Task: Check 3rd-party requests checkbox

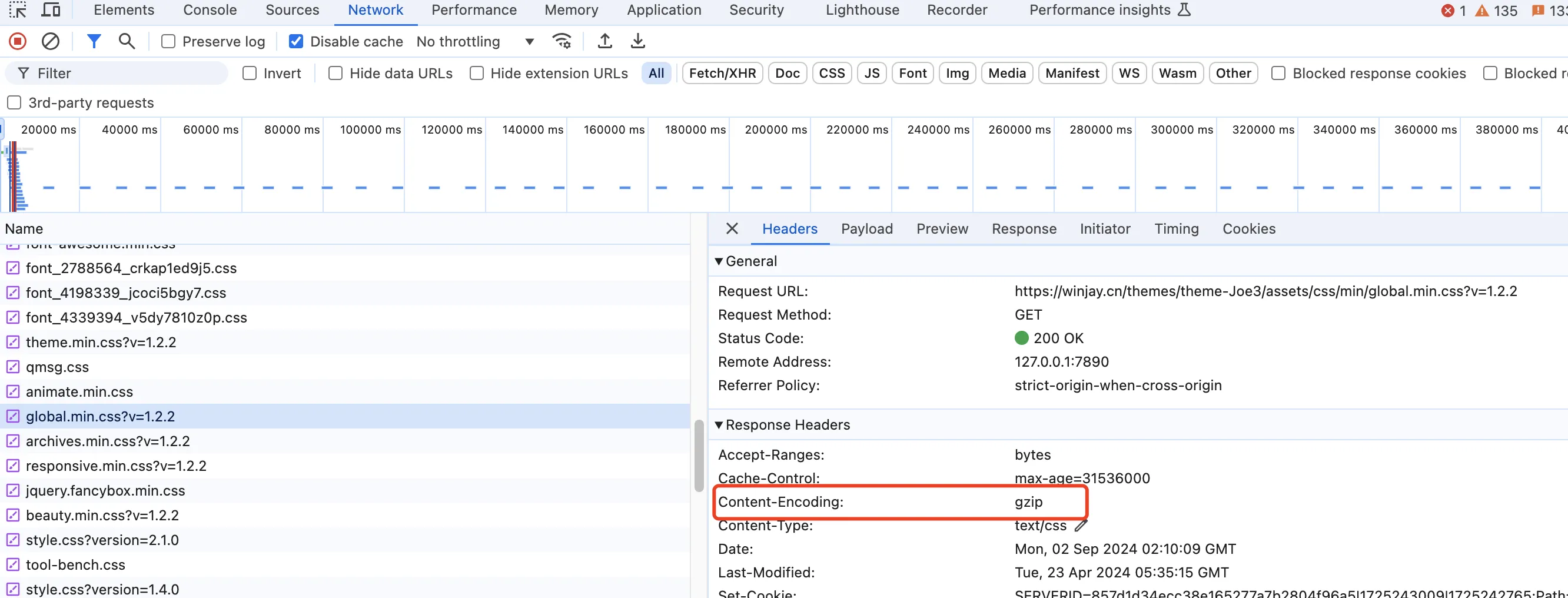Action: click(x=14, y=102)
